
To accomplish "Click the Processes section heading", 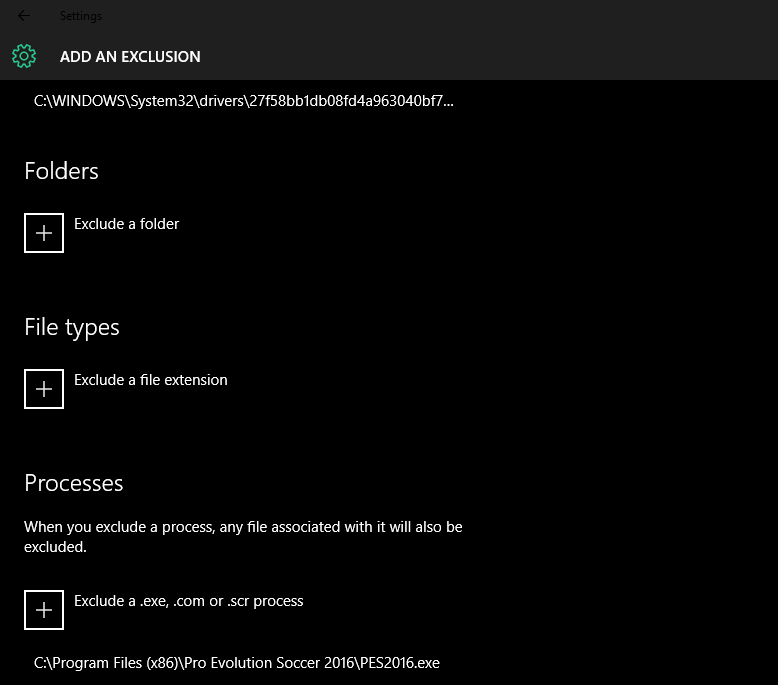I will click(74, 483).
